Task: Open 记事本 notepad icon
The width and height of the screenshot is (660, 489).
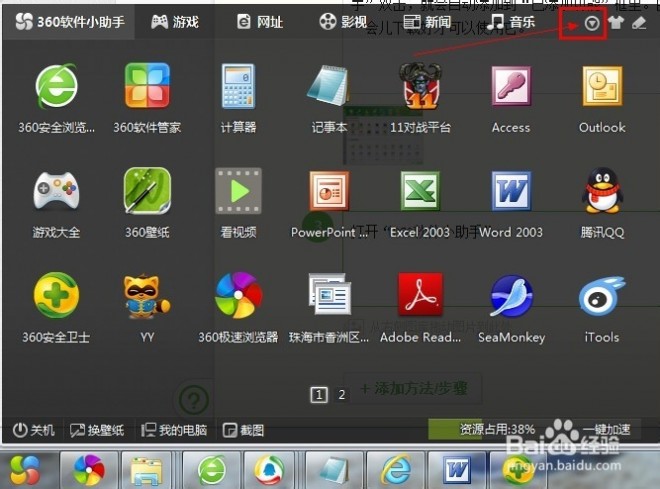Action: (x=329, y=85)
